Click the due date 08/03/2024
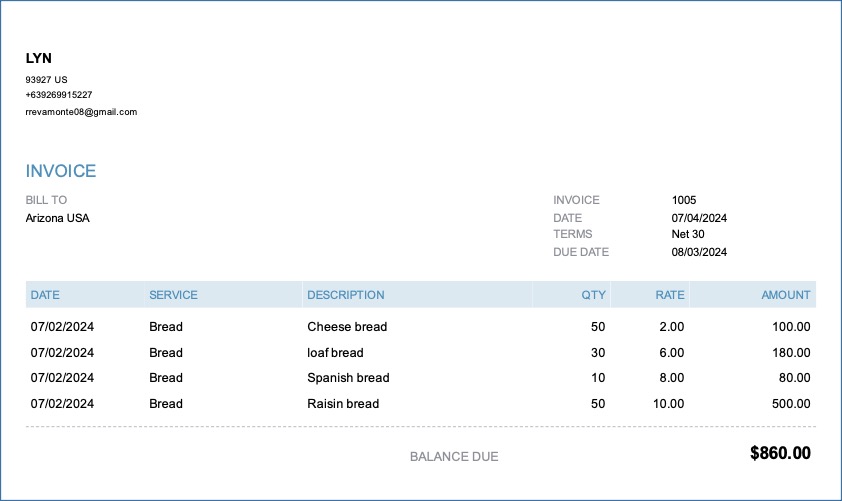 [x=699, y=252]
